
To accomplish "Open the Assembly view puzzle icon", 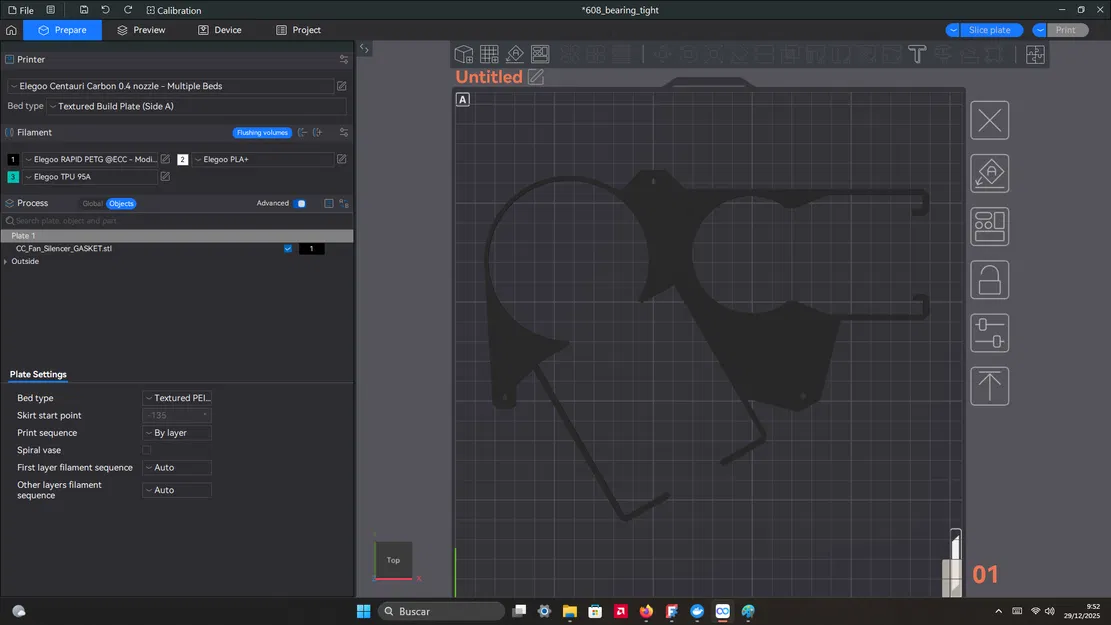I will pos(1034,55).
